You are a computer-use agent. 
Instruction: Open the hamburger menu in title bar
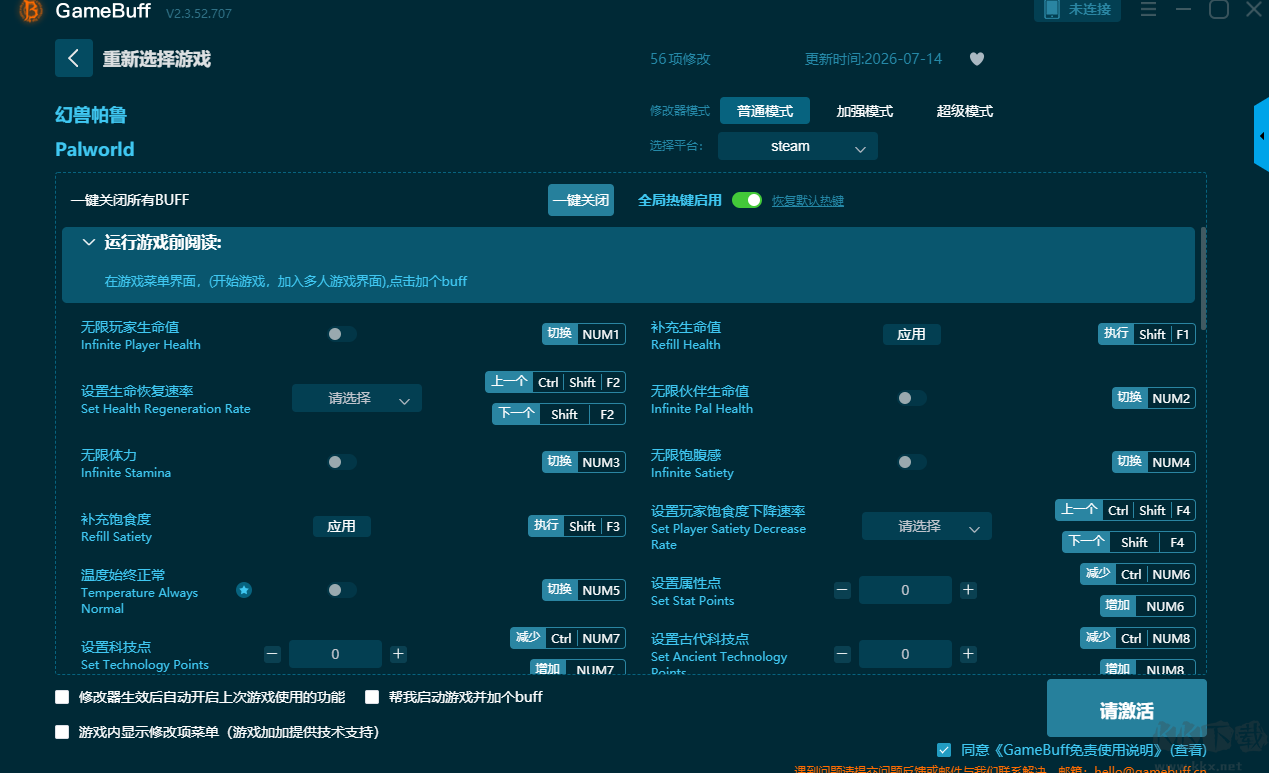click(x=1148, y=10)
